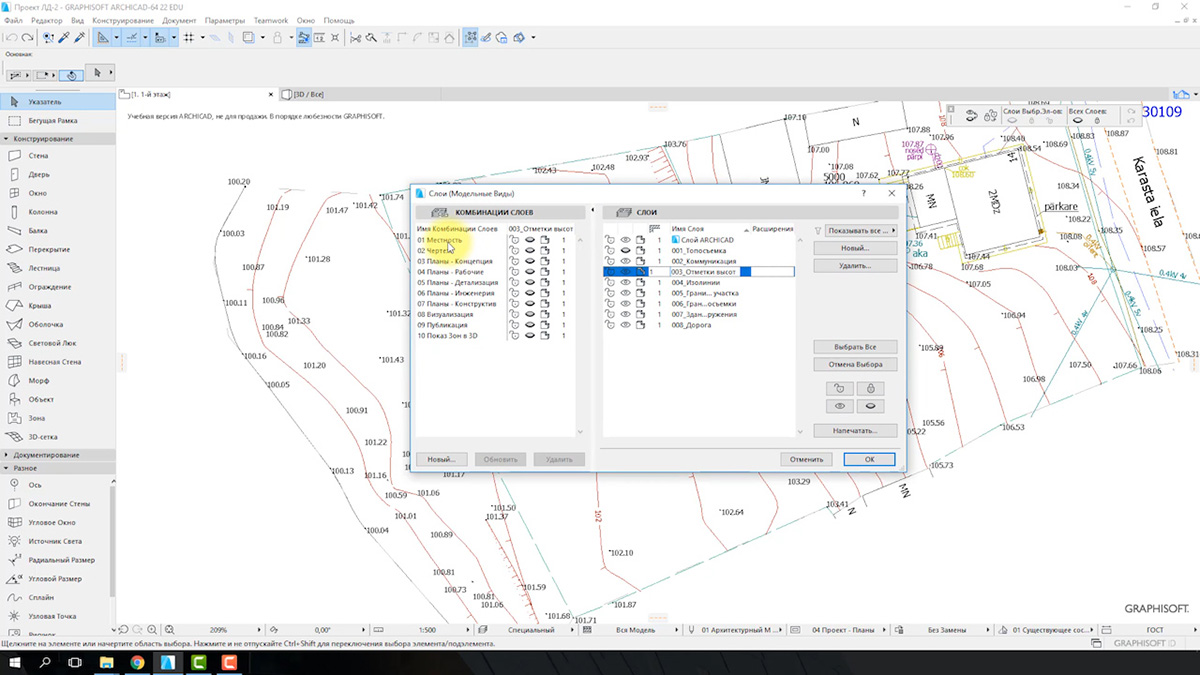Open the Конструирование menu
The height and width of the screenshot is (675, 1200).
tap(123, 20)
